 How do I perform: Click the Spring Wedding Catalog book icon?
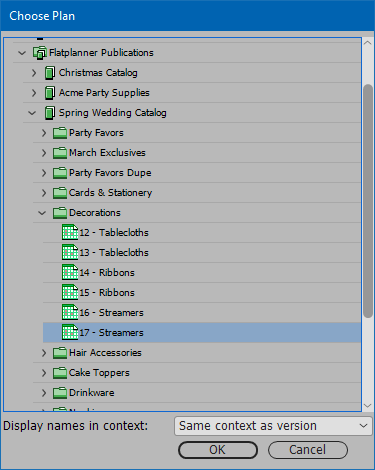click(50, 113)
